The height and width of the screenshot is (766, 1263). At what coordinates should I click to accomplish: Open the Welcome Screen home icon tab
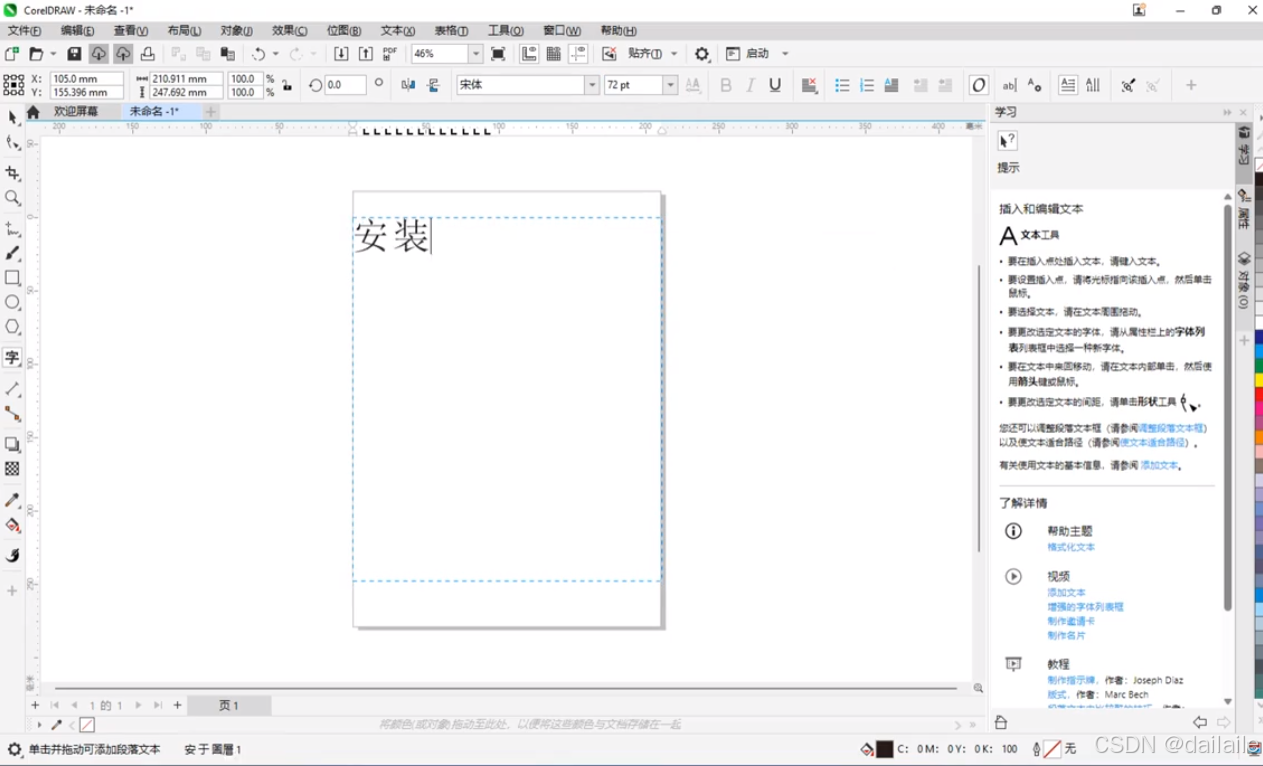tap(33, 112)
